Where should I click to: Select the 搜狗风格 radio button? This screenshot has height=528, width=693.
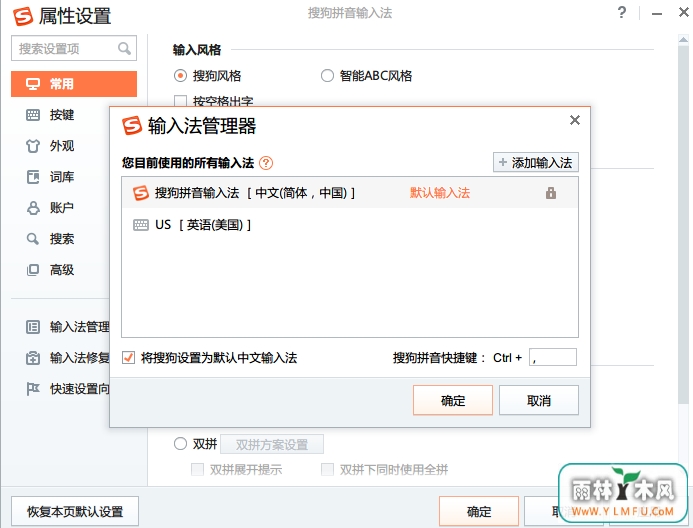click(180, 76)
